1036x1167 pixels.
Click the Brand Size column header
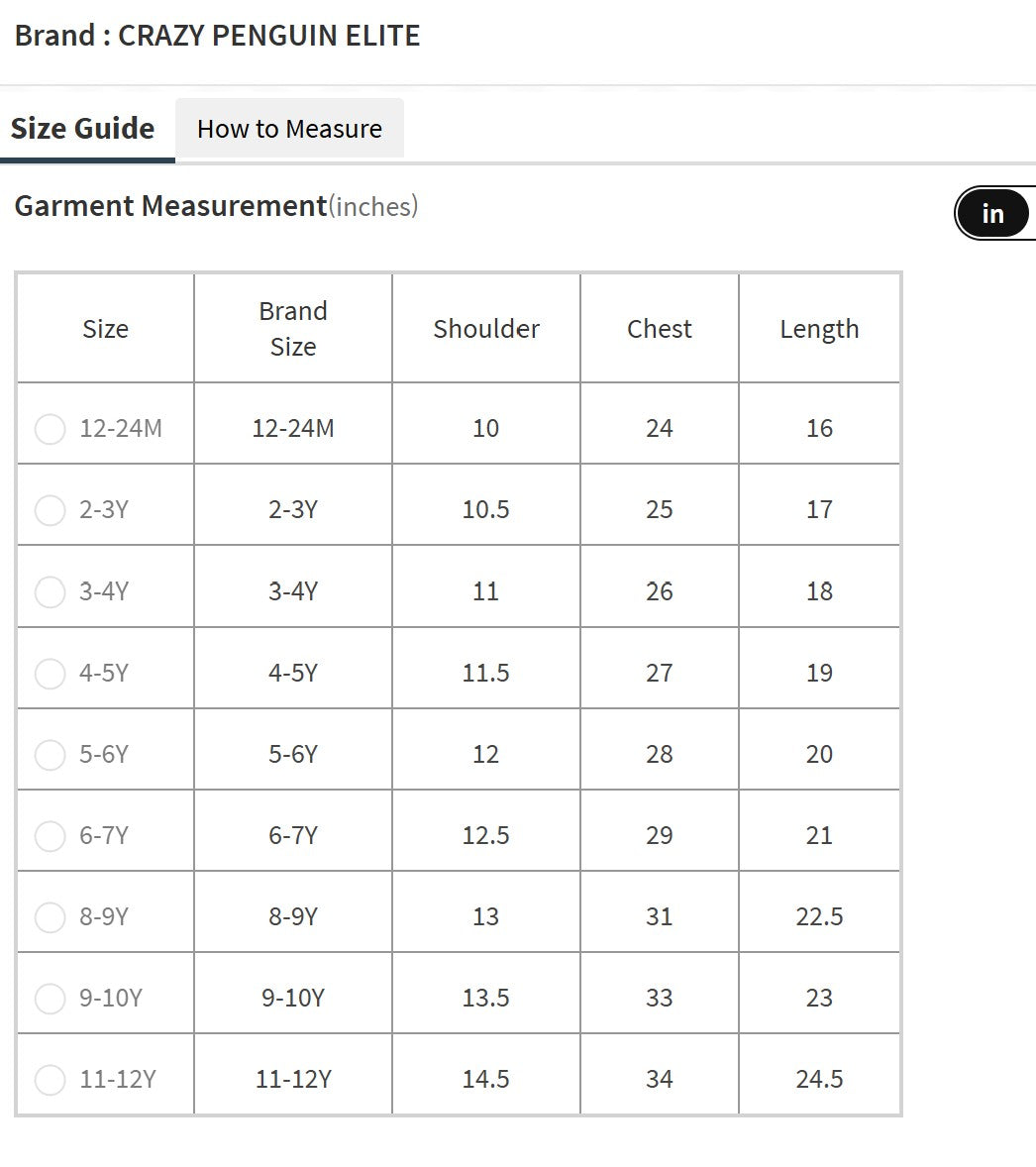point(293,329)
